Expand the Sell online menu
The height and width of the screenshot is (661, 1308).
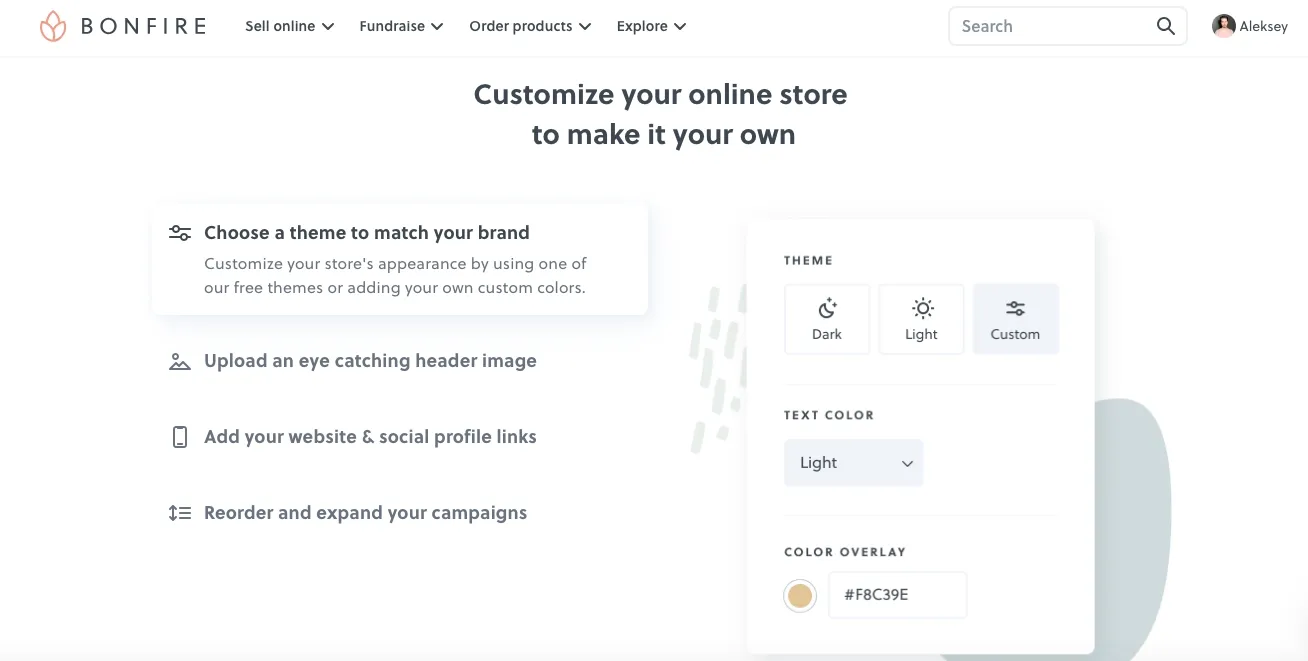pyautogui.click(x=290, y=27)
